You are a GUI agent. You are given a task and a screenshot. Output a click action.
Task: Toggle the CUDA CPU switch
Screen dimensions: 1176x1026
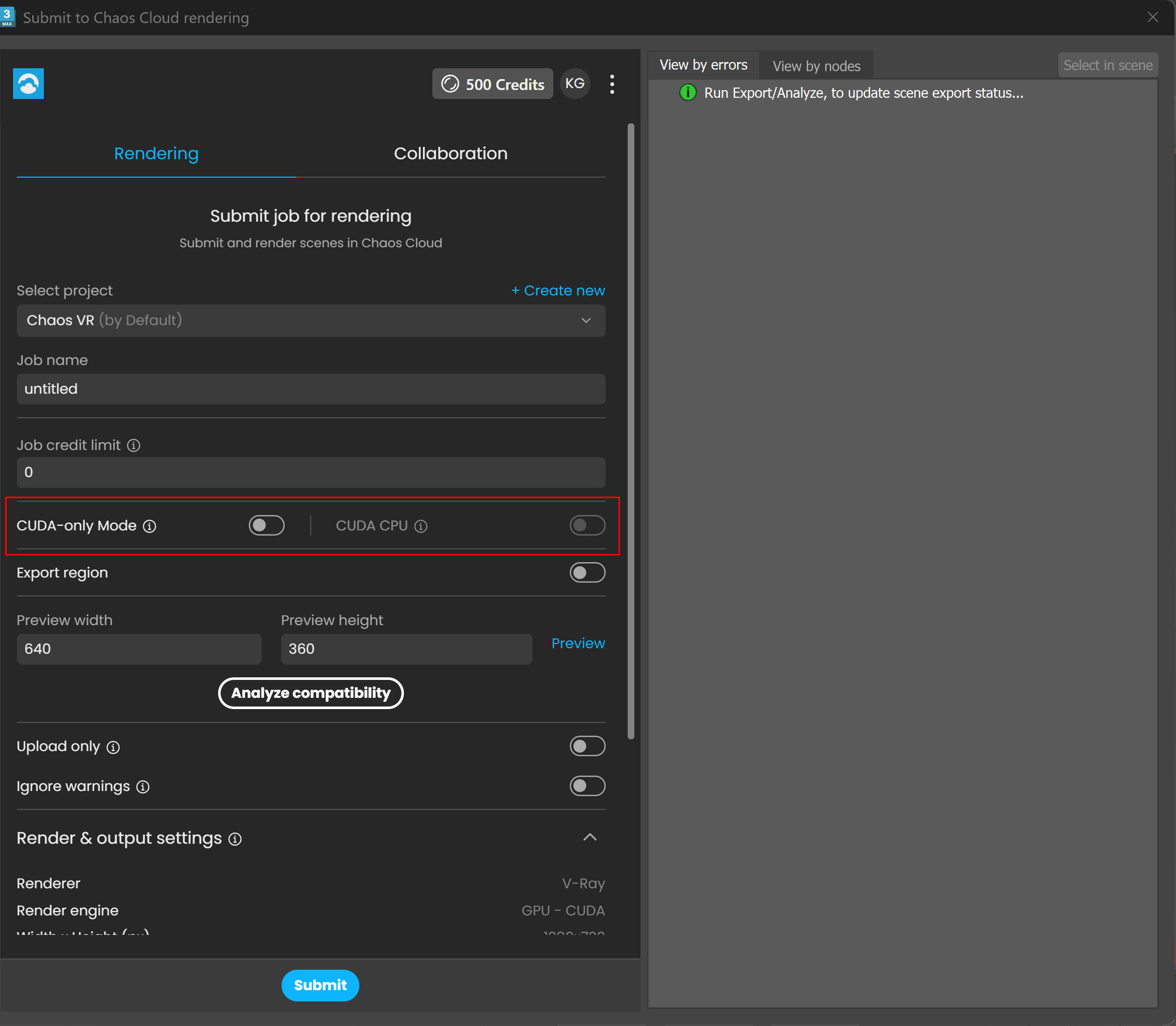coord(587,526)
